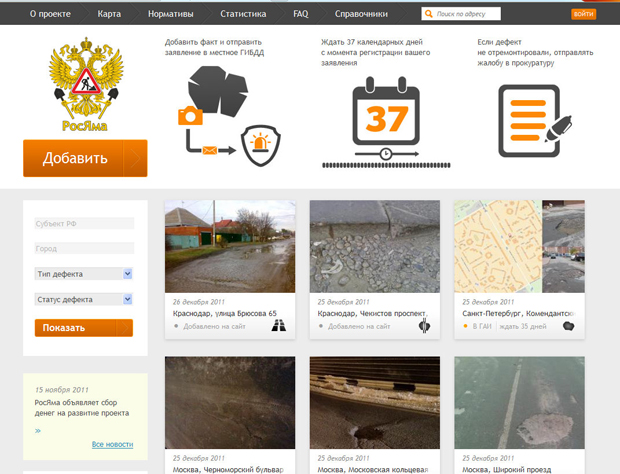Image resolution: width=620 pixels, height=474 pixels.
Task: Open the Карта menu item
Action: click(x=109, y=15)
